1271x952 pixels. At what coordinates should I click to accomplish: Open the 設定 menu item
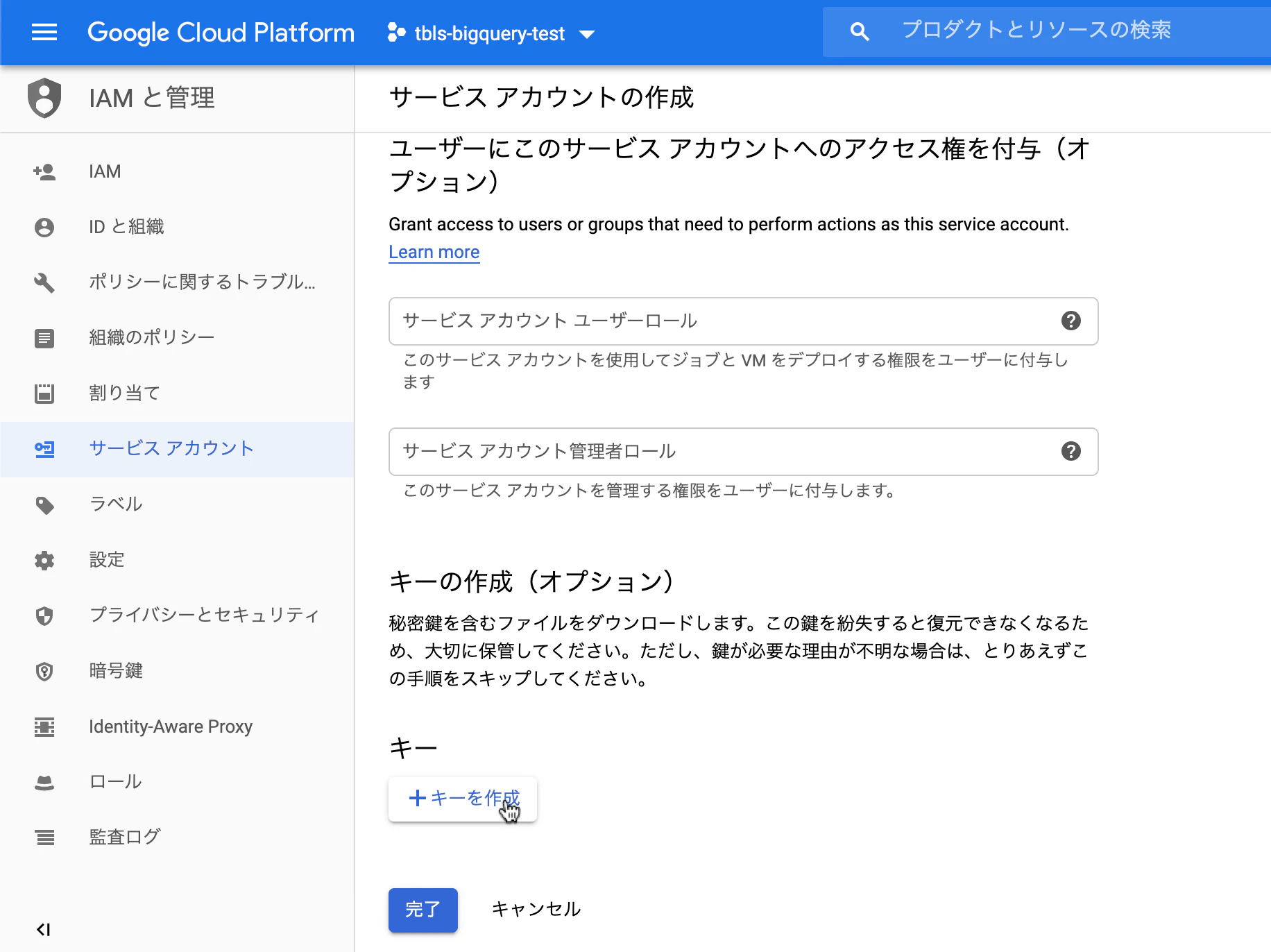(178, 560)
